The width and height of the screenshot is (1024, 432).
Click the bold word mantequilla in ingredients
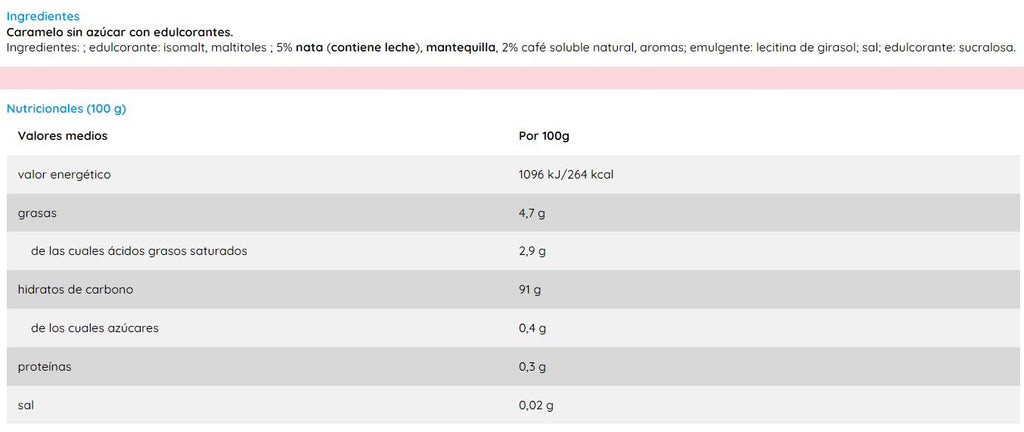click(460, 47)
